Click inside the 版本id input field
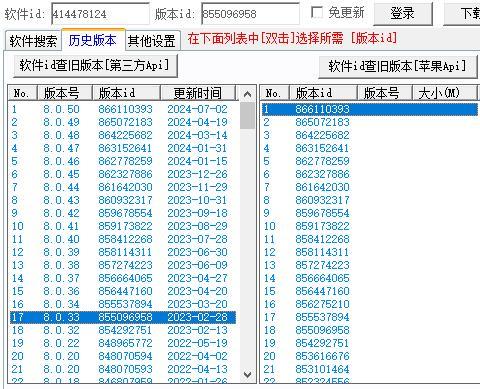 pyautogui.click(x=250, y=14)
